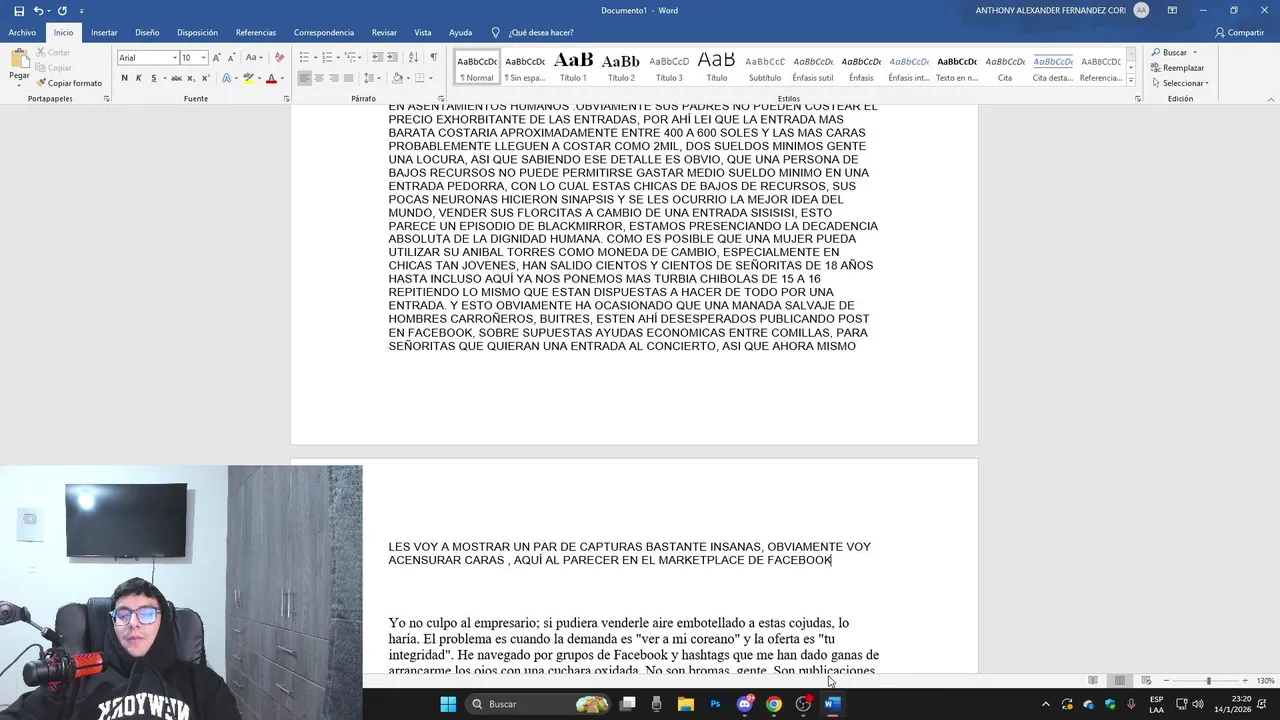This screenshot has width=1280, height=720.
Task: Increase the paragraph indent
Action: click(x=391, y=58)
